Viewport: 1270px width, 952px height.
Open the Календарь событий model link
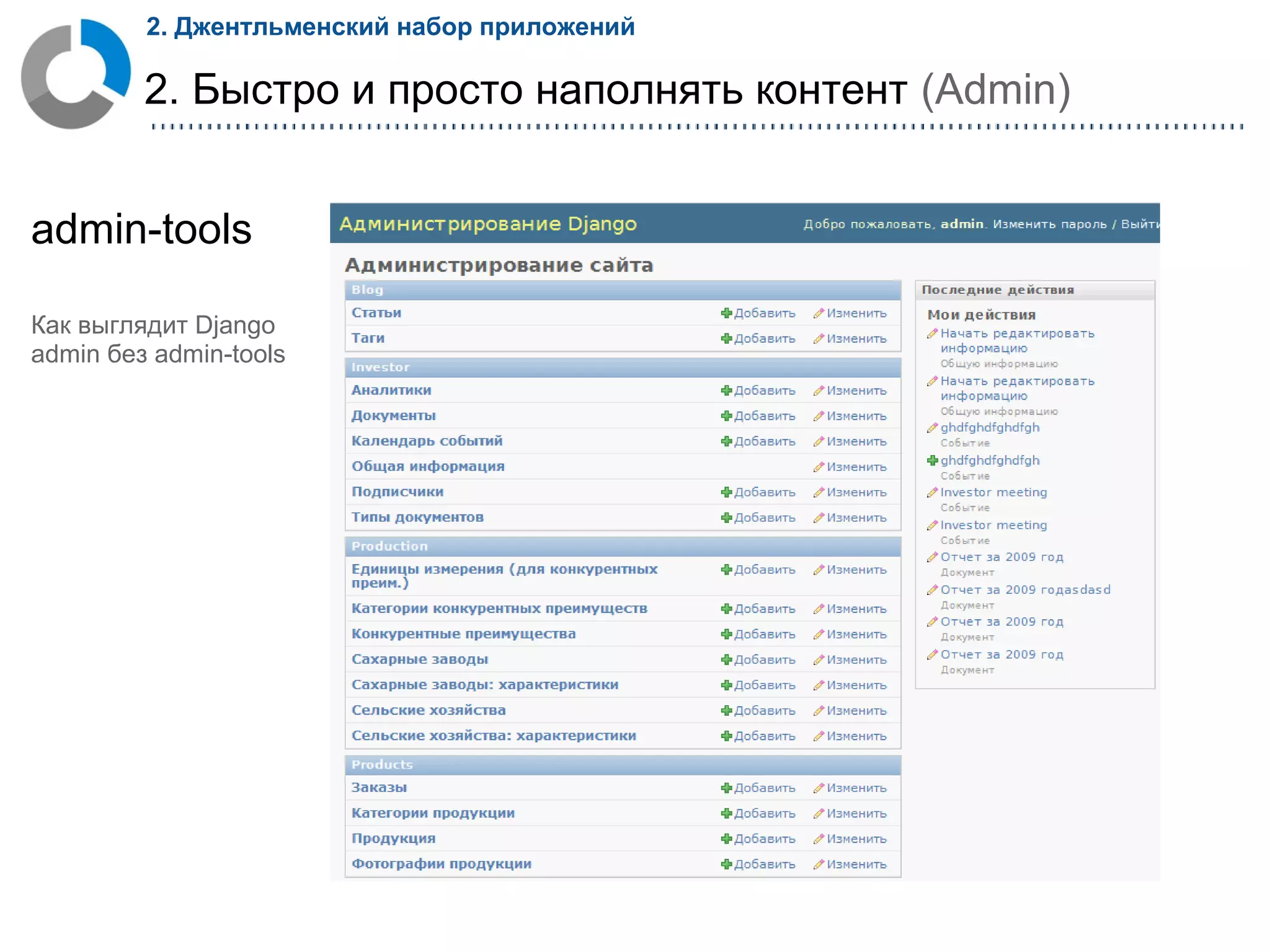tap(427, 441)
